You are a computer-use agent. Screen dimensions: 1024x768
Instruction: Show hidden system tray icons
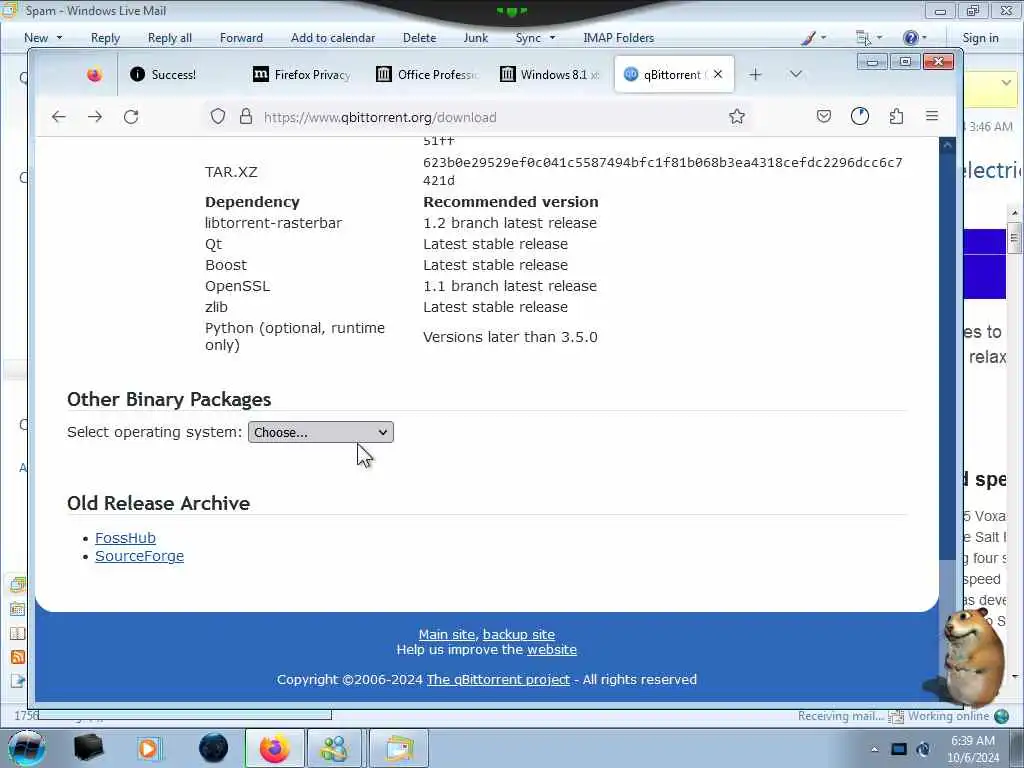pyautogui.click(x=874, y=750)
